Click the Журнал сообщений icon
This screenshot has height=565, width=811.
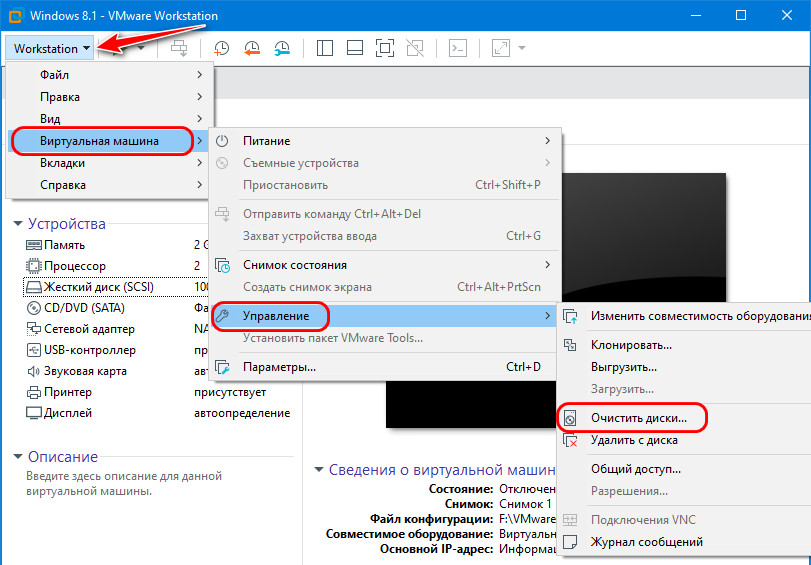coord(570,542)
